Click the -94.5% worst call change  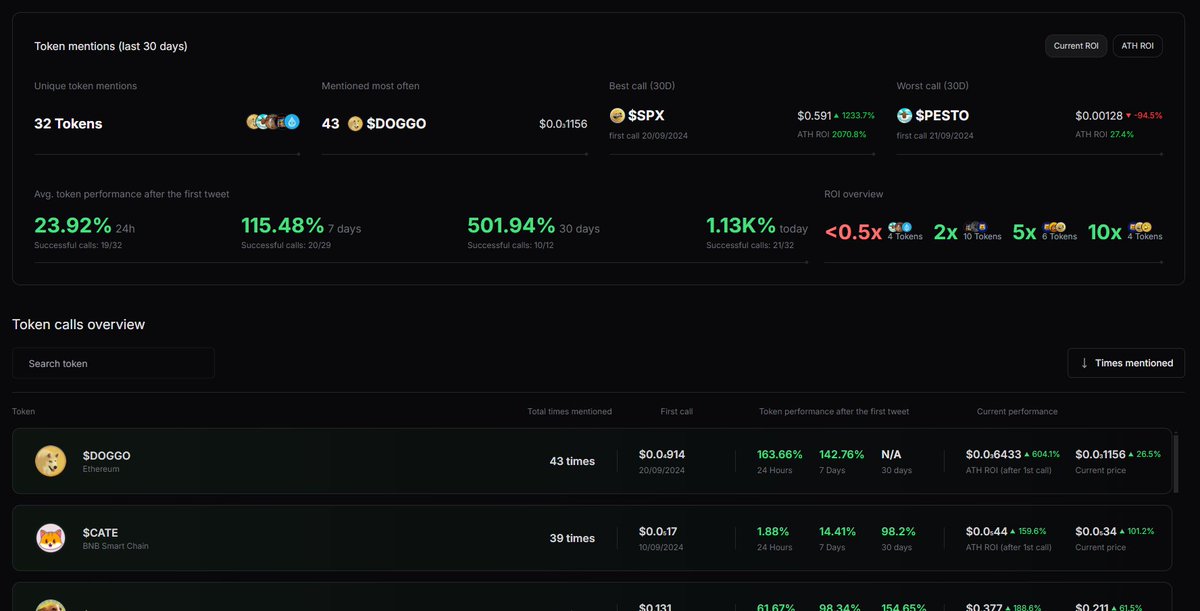(1144, 116)
